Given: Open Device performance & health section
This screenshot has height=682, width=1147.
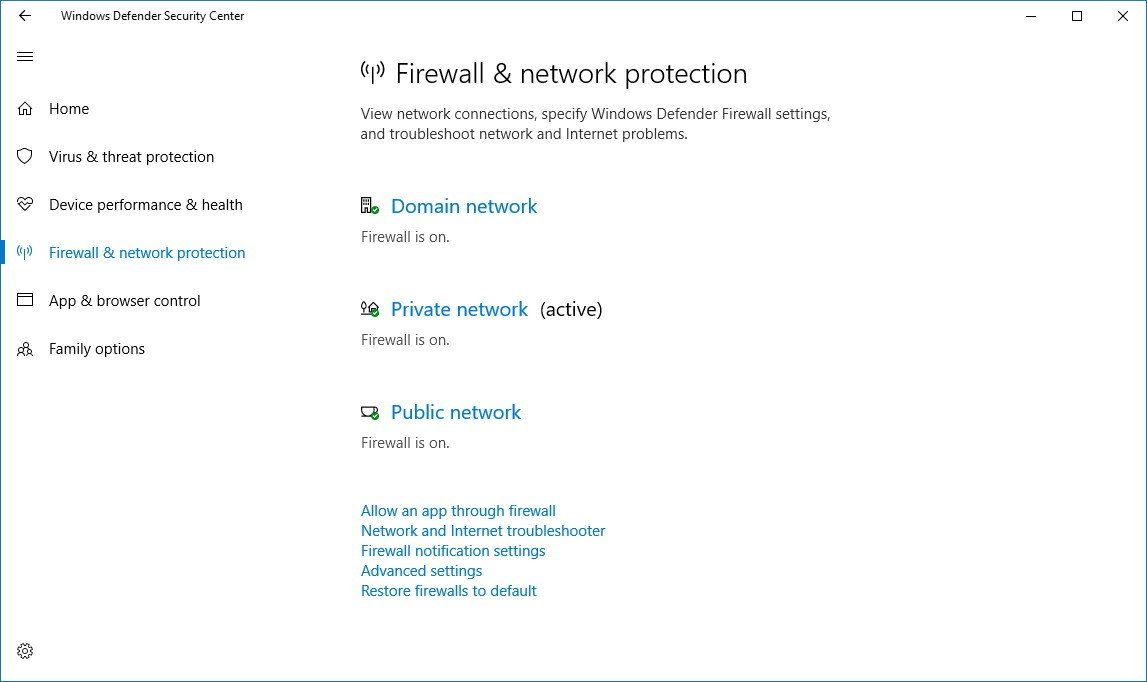Looking at the screenshot, I should pyautogui.click(x=145, y=204).
